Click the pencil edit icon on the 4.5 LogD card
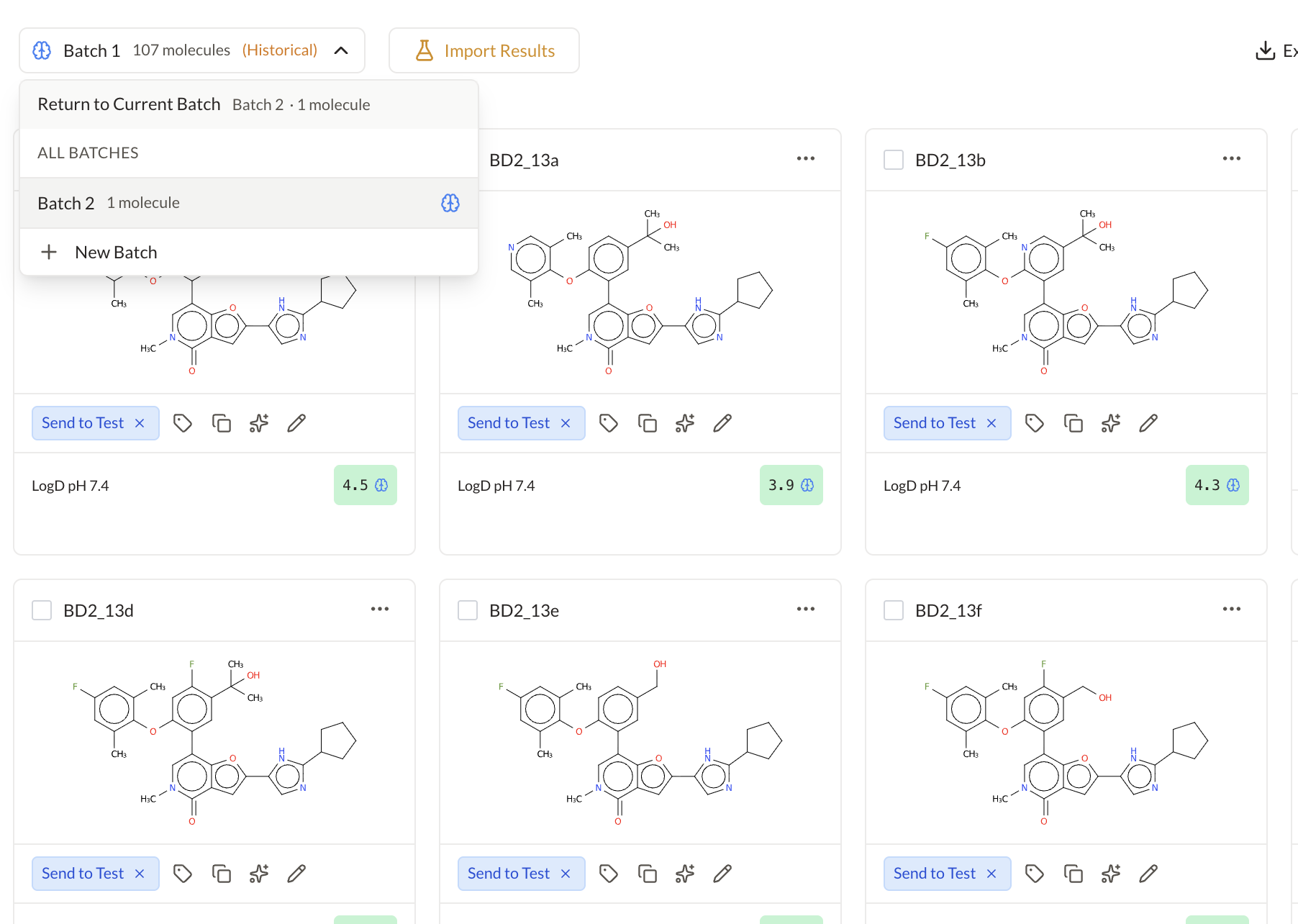Screen dimensions: 1298x924 click(x=296, y=423)
